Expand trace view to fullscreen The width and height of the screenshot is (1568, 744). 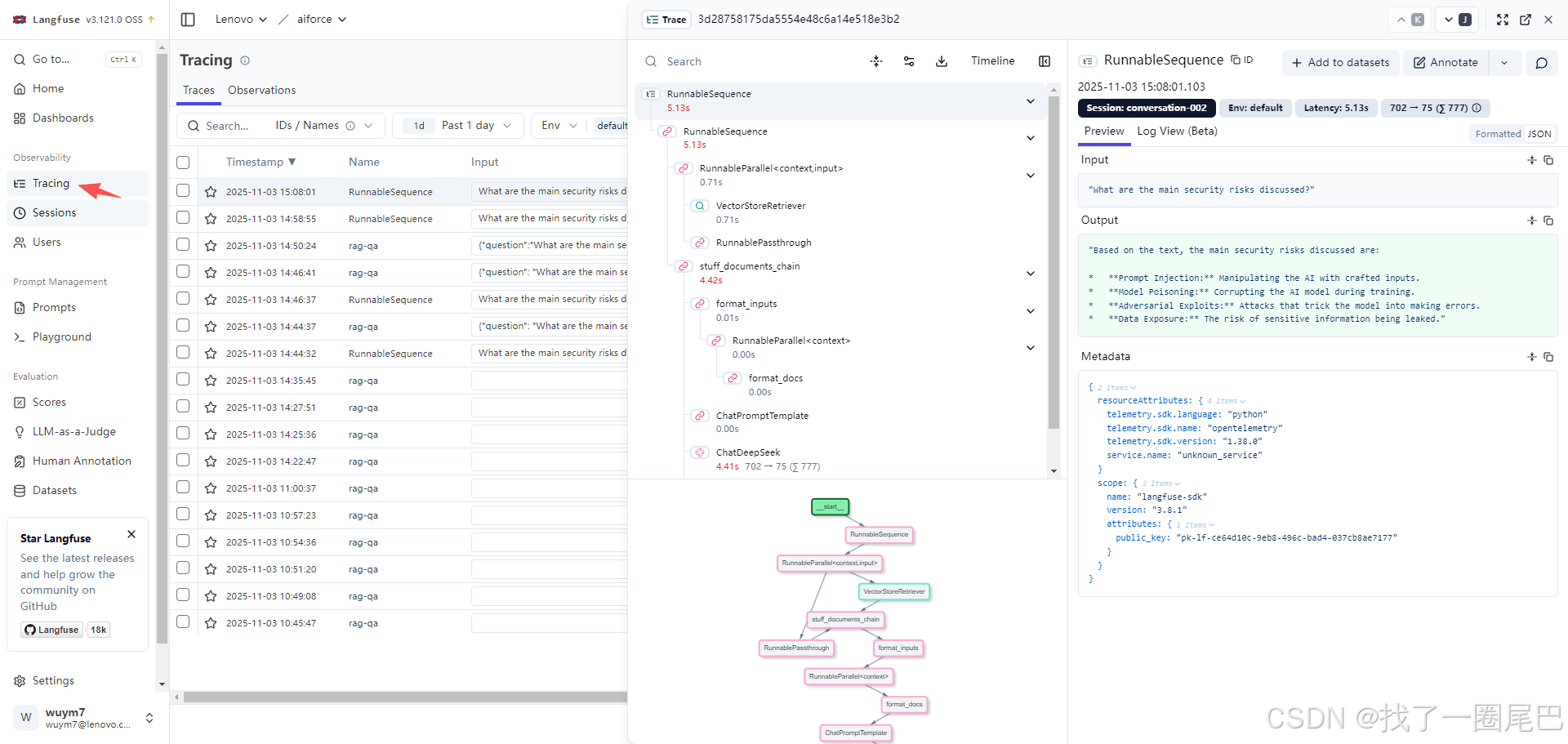click(1503, 20)
